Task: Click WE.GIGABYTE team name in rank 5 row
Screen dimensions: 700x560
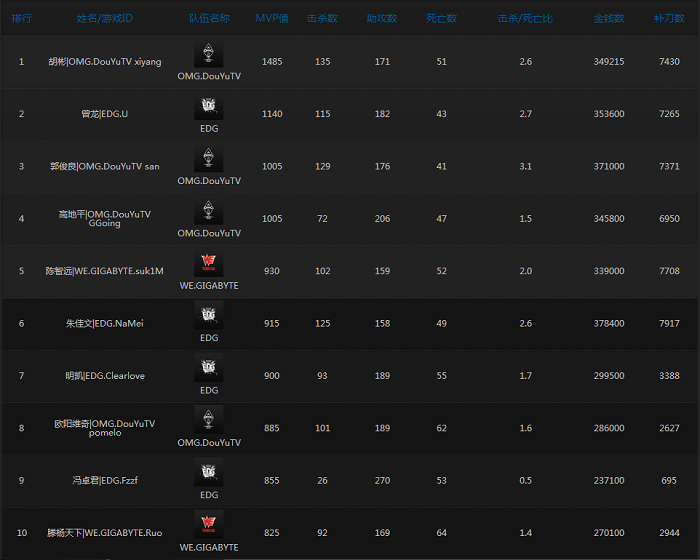Action: 208,286
